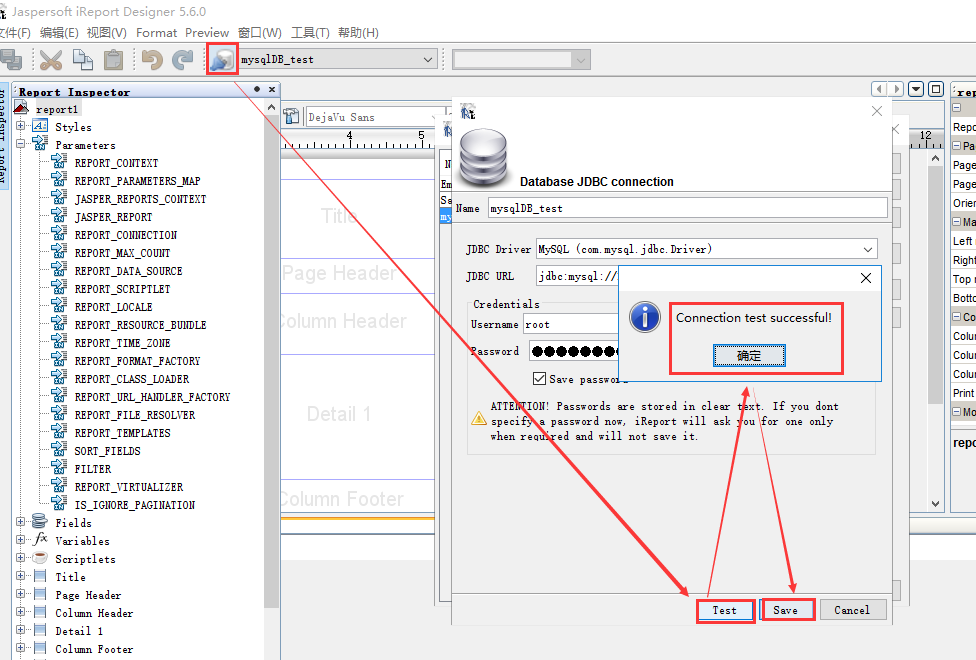The image size is (976, 660).
Task: Select the report1 root node
Action: [x=57, y=110]
